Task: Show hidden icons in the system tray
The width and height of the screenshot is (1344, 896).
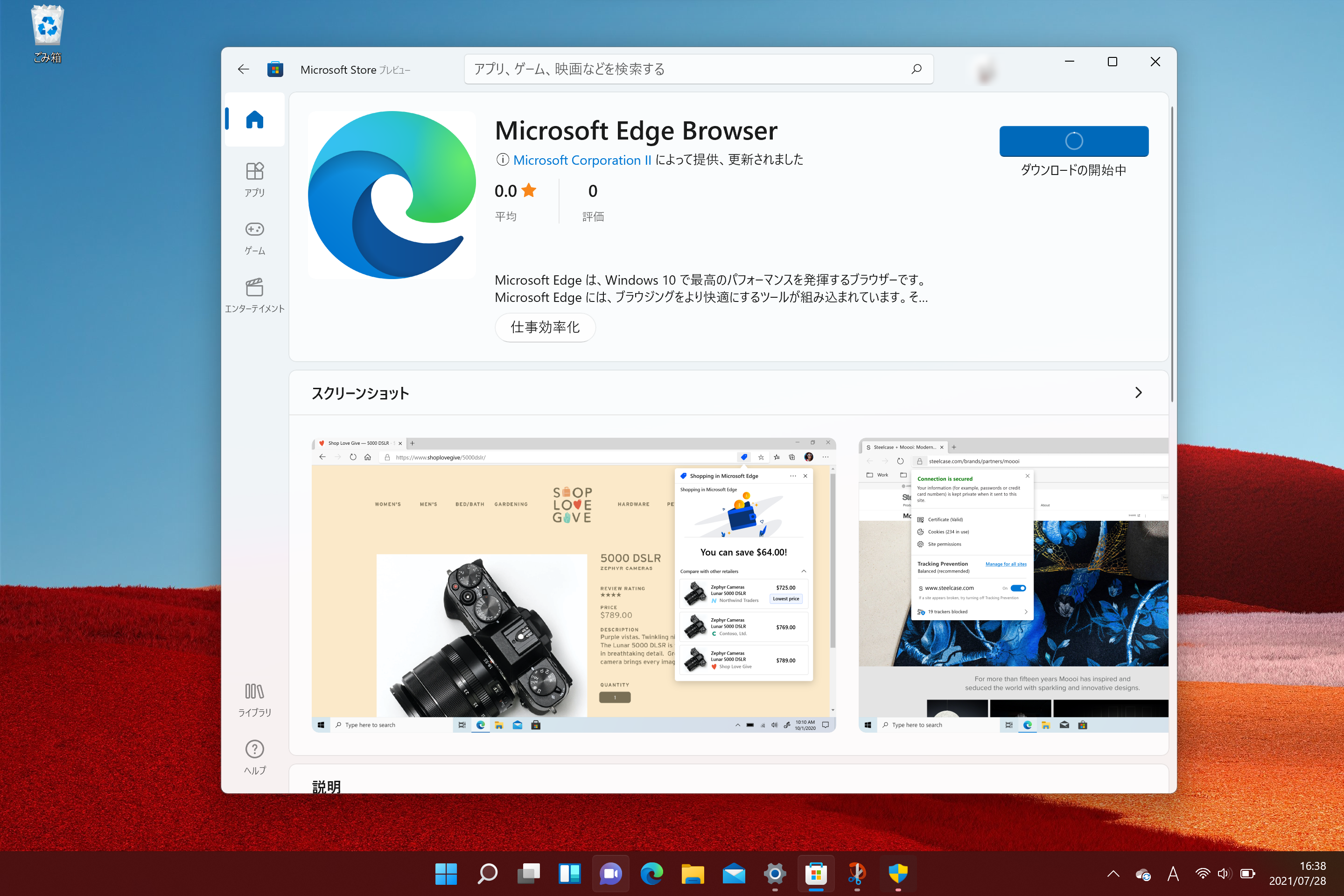Action: click(x=1113, y=874)
